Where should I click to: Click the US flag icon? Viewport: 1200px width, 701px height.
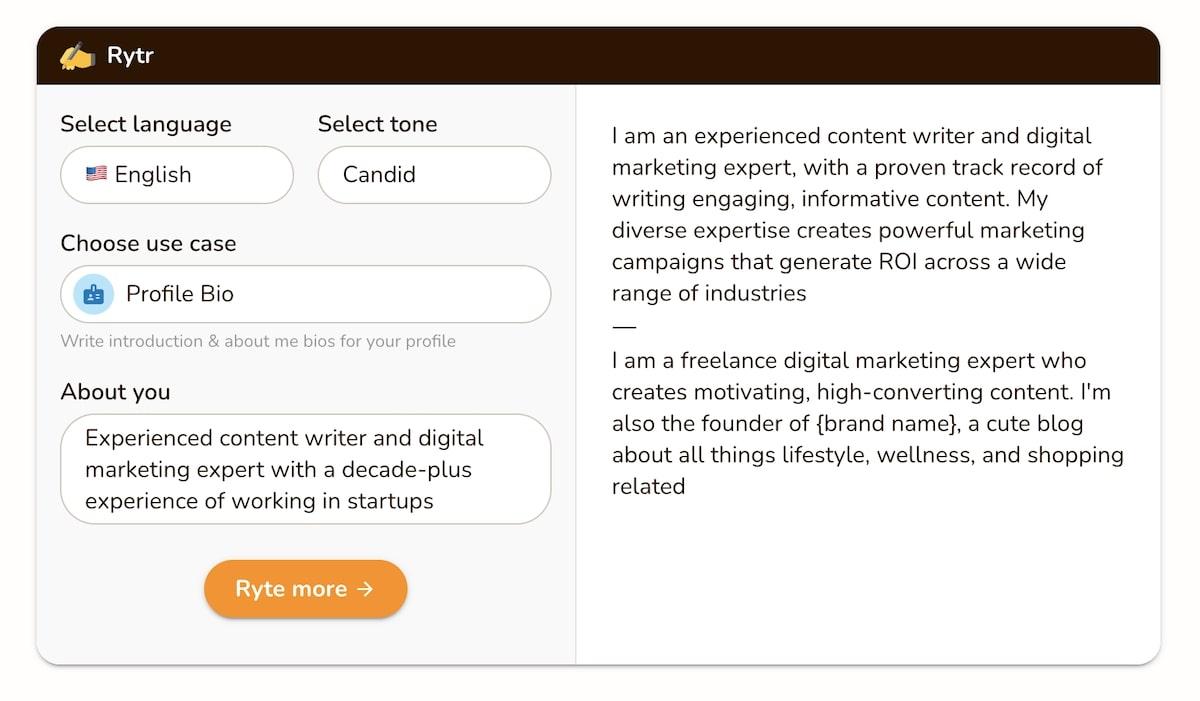click(x=96, y=174)
